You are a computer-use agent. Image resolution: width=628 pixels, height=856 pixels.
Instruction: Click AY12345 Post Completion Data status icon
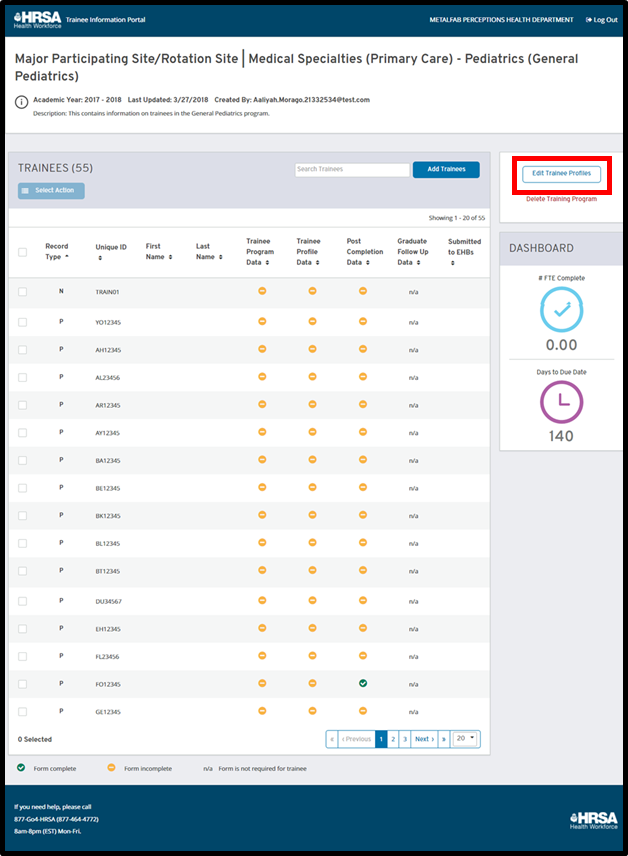click(363, 432)
